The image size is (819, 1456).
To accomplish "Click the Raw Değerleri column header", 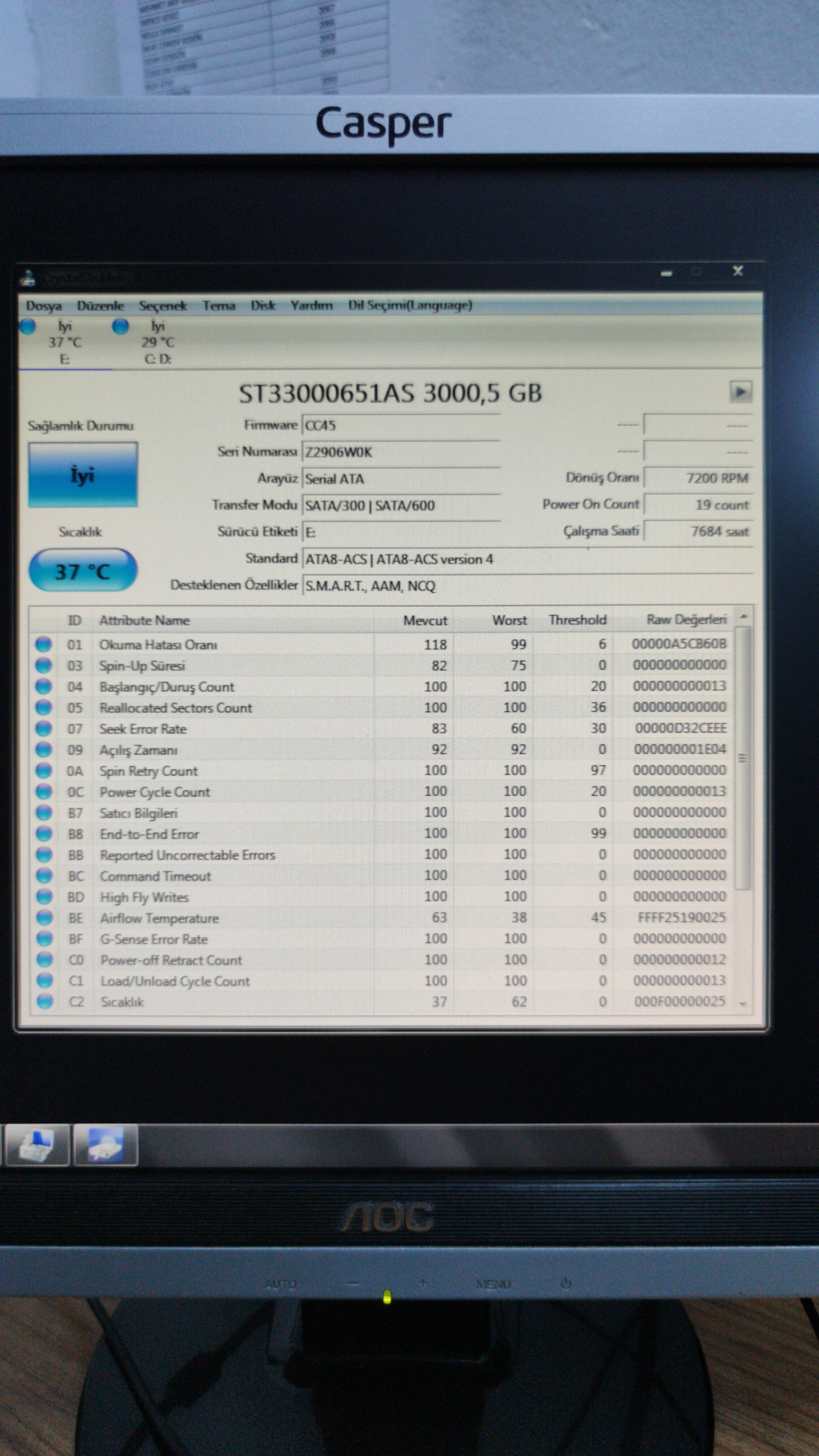I will click(686, 619).
